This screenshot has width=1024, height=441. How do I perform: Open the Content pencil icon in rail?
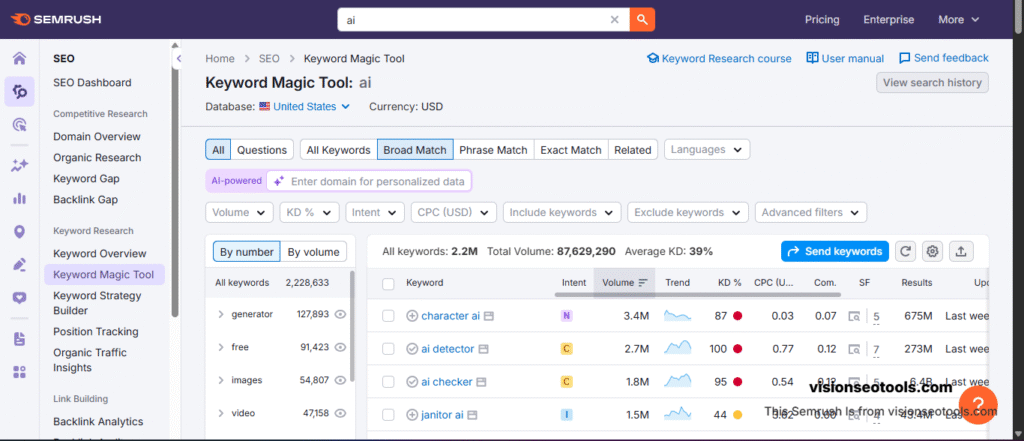coord(20,265)
